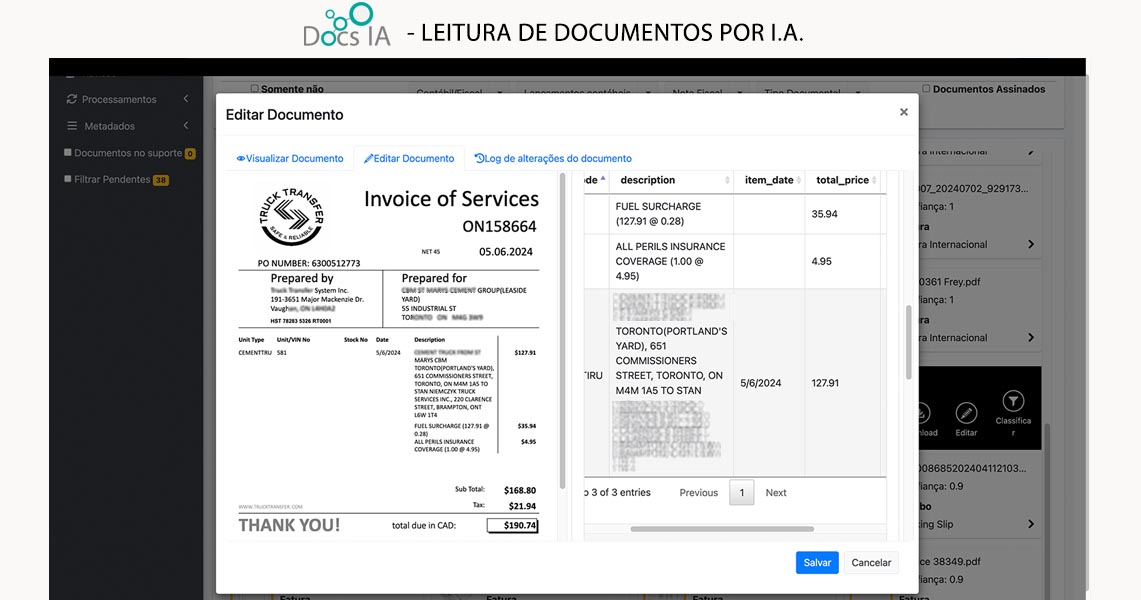
Task: Go to the Next page of entries
Action: pyautogui.click(x=776, y=492)
